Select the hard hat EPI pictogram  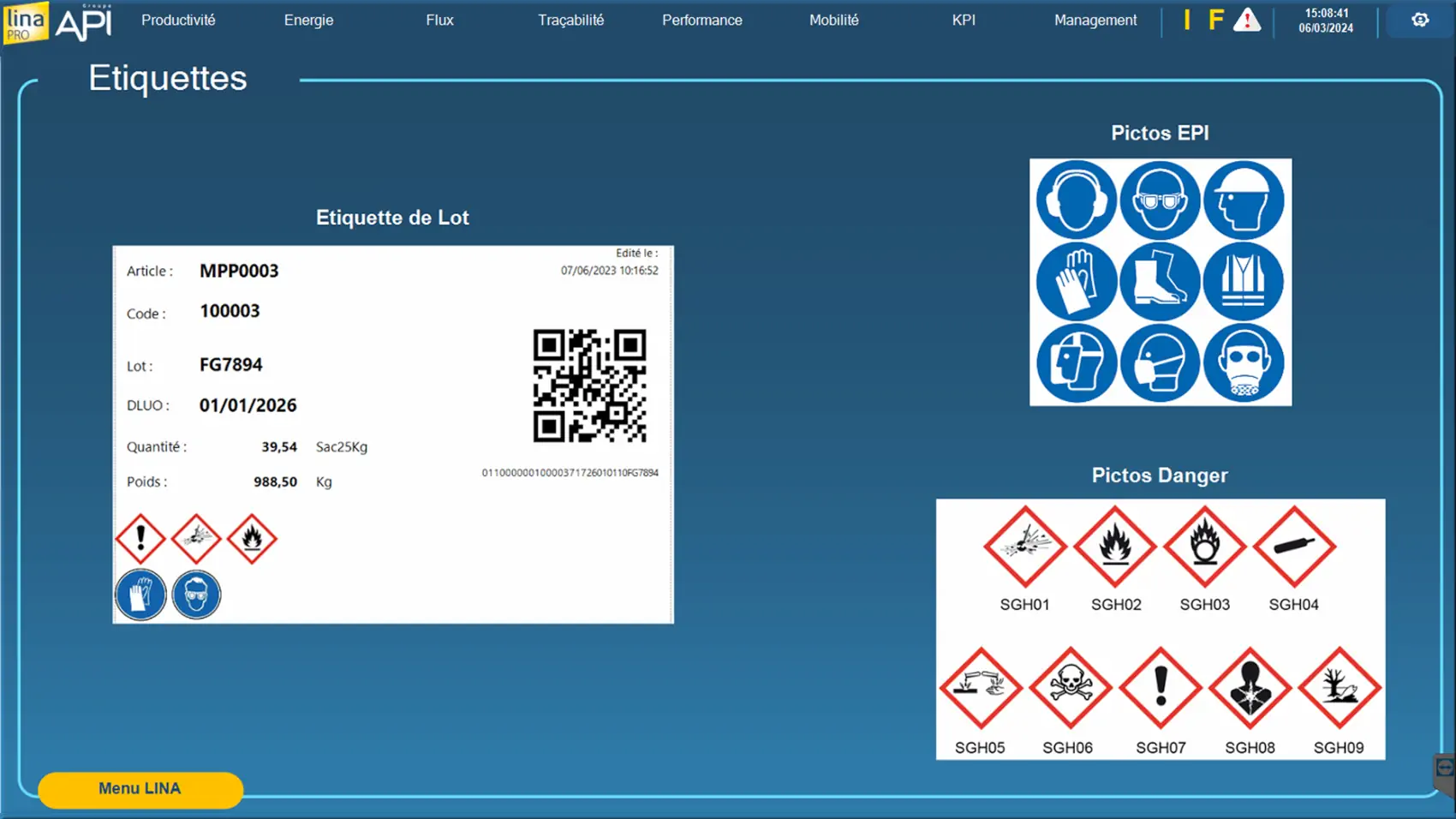click(1244, 200)
